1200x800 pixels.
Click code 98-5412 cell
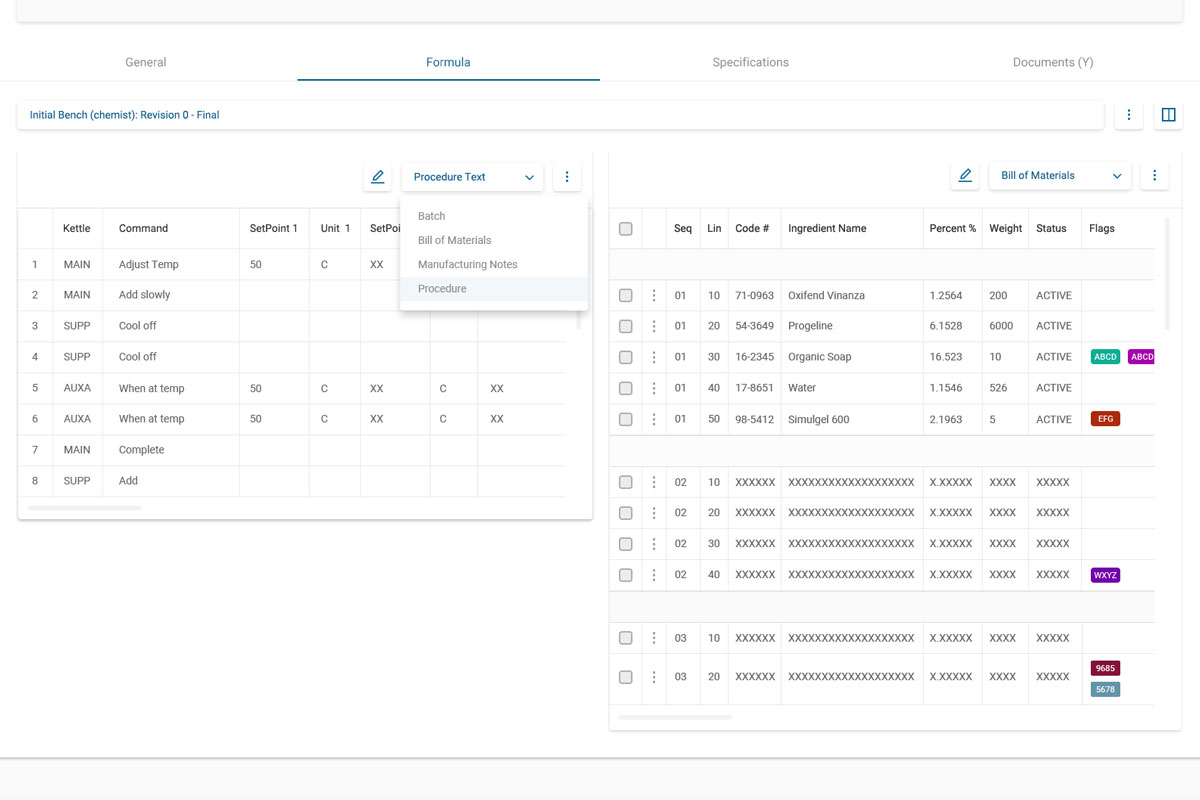tap(755, 419)
